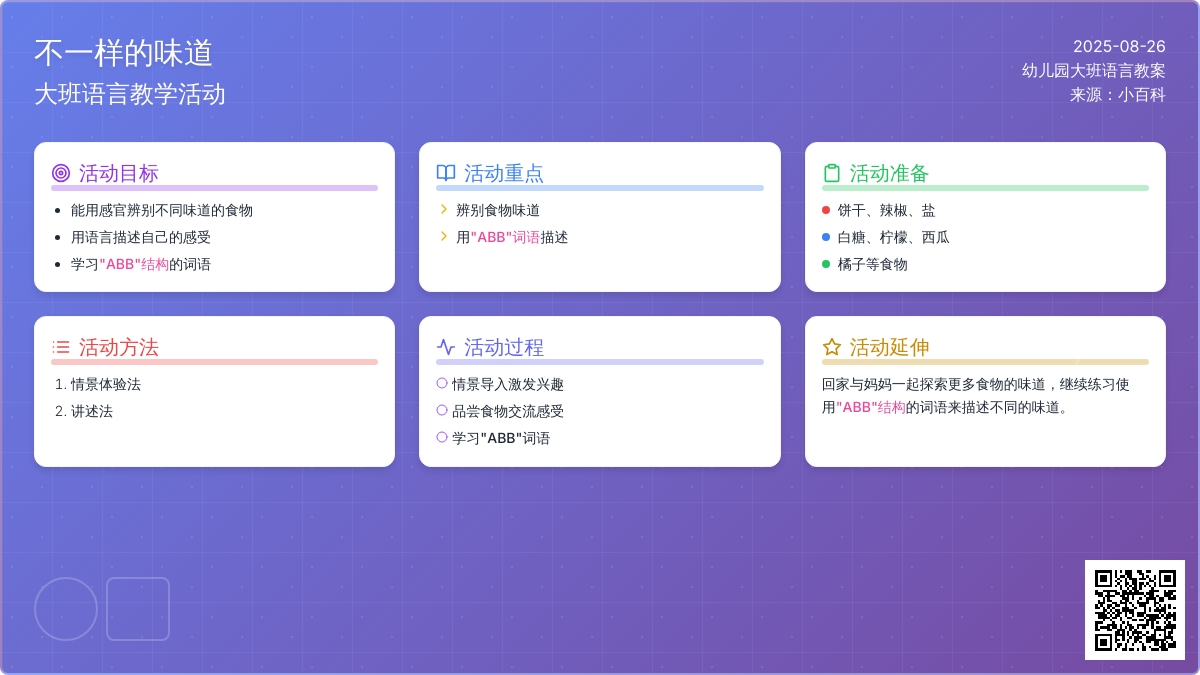Click the circle marker before 品尝食物交流感受
This screenshot has height=675, width=1200.
(x=442, y=410)
